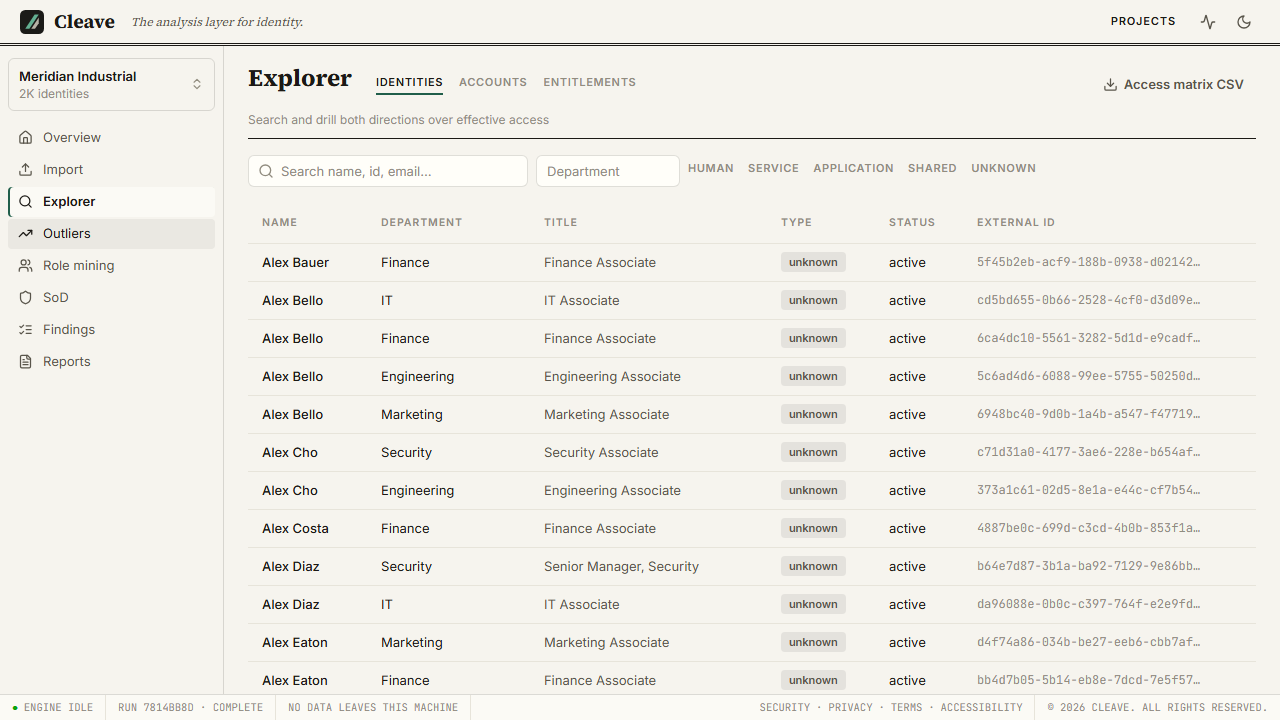
Task: Switch to the Identities tab
Action: 409,83
